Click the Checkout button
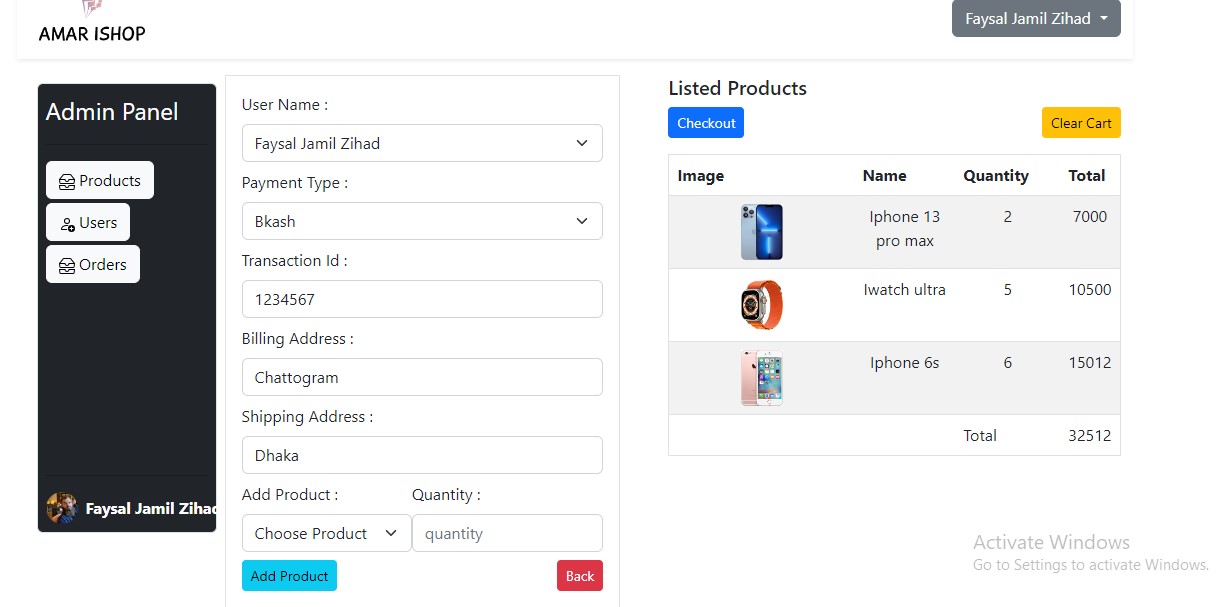Viewport: 1218px width, 607px height. (x=706, y=122)
